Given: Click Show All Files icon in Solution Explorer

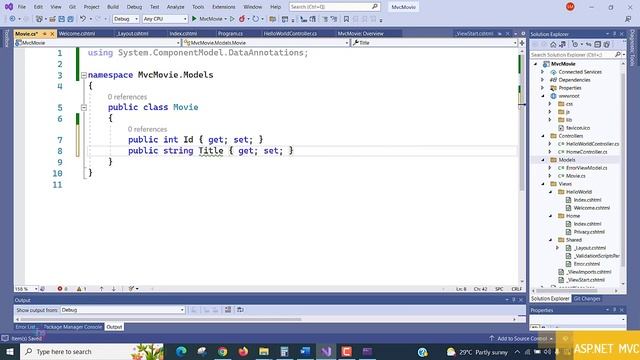Looking at the screenshot, I should tap(607, 44).
